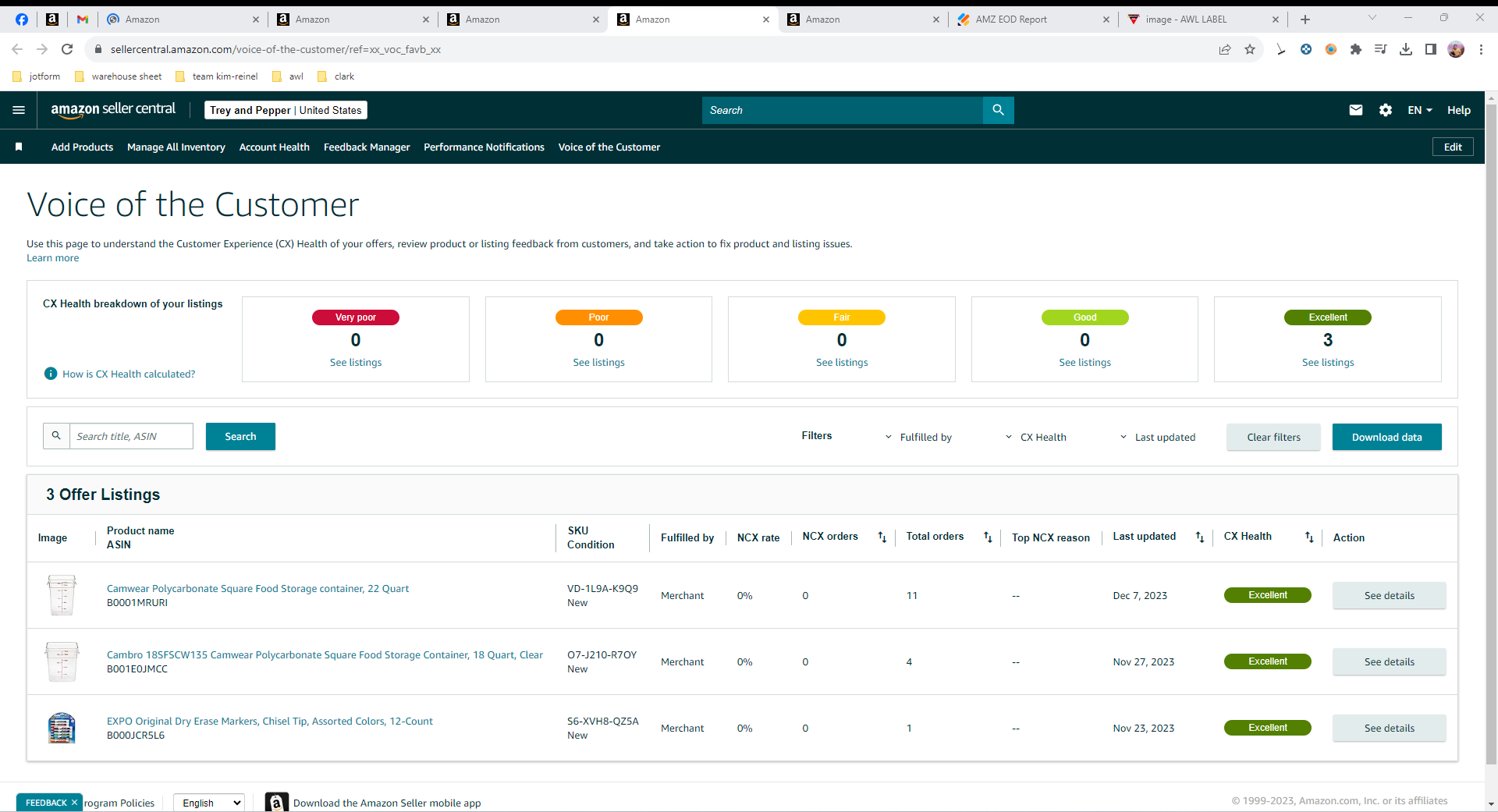This screenshot has height=812, width=1498.
Task: Sort by NCX orders arrows
Action: [882, 537]
